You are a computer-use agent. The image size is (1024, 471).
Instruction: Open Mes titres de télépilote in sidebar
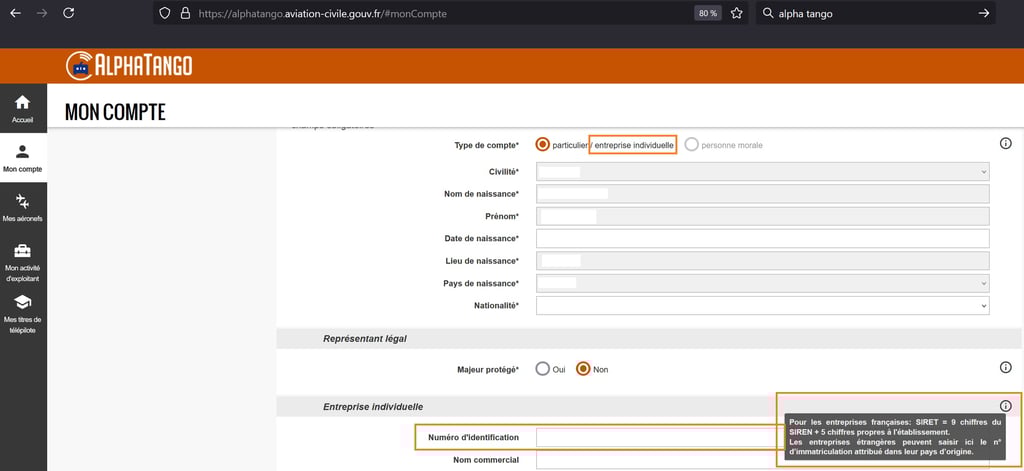[x=23, y=314]
